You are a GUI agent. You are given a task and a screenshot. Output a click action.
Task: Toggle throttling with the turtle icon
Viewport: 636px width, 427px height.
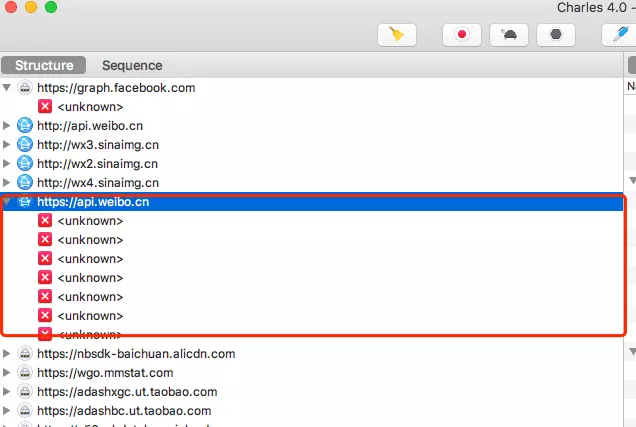[509, 35]
